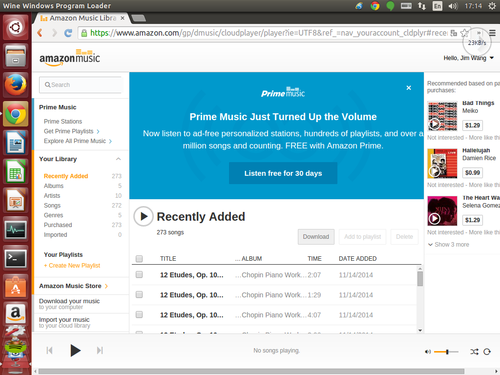The image size is (500, 375).
Task: Select Genres in Your Library
Action: (x=53, y=215)
